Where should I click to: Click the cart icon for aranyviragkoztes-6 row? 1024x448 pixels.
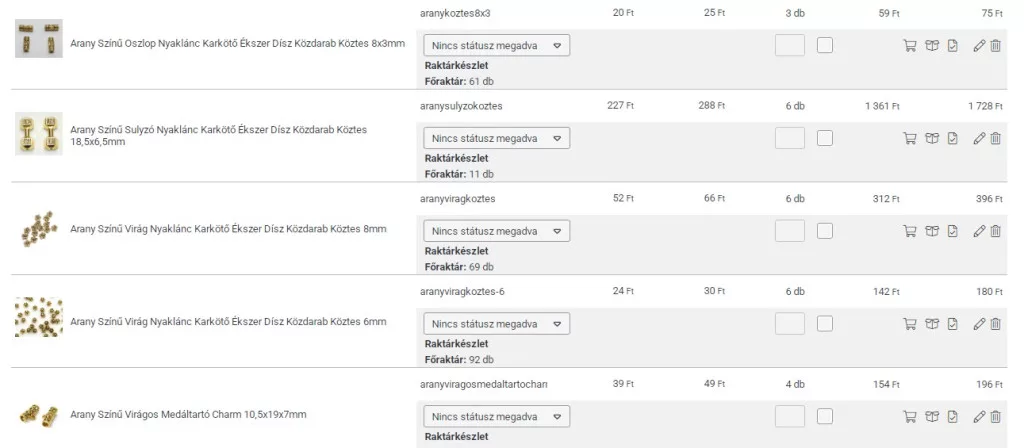click(x=909, y=324)
